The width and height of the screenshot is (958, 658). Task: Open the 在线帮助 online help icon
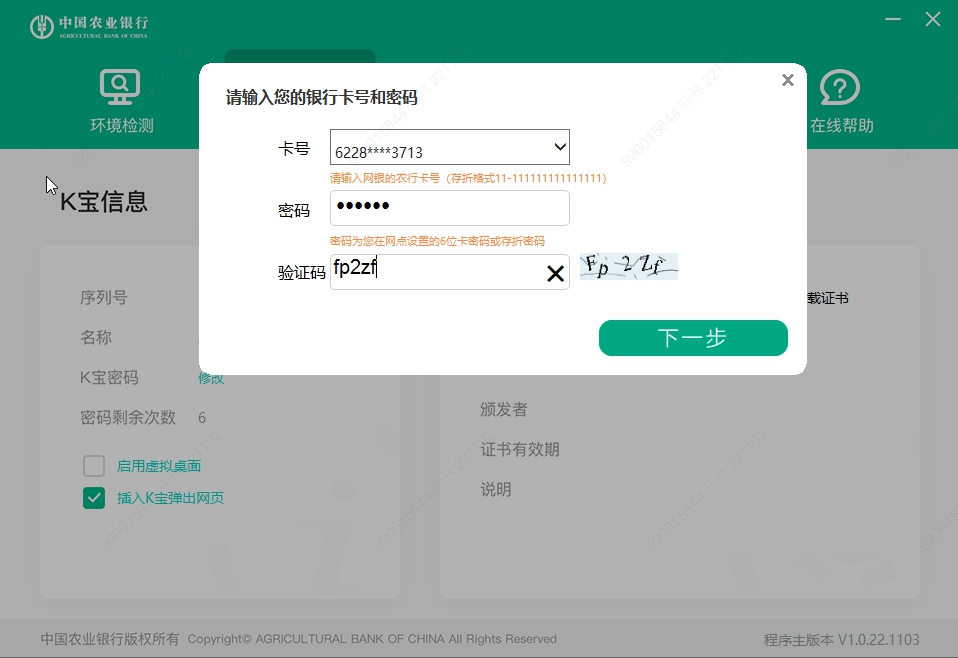click(x=839, y=87)
